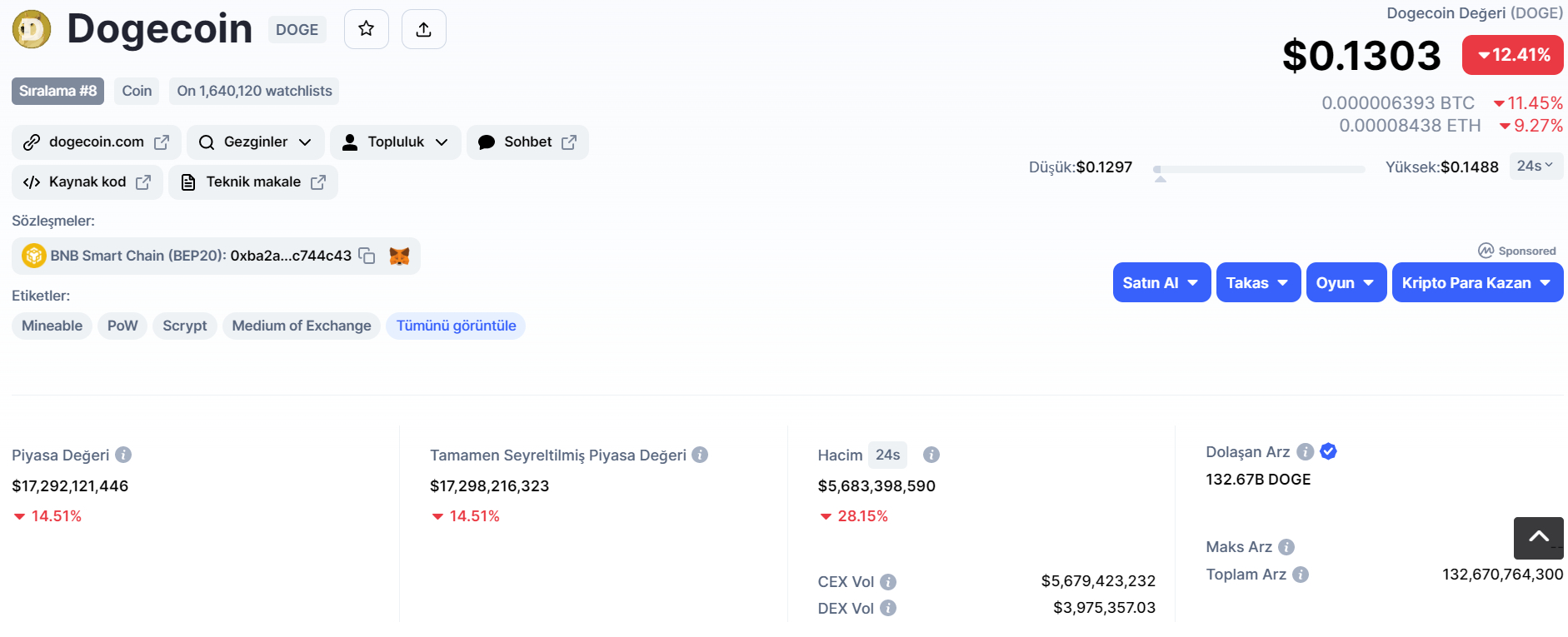Click the BNB Smart Chain logo icon

click(x=33, y=256)
